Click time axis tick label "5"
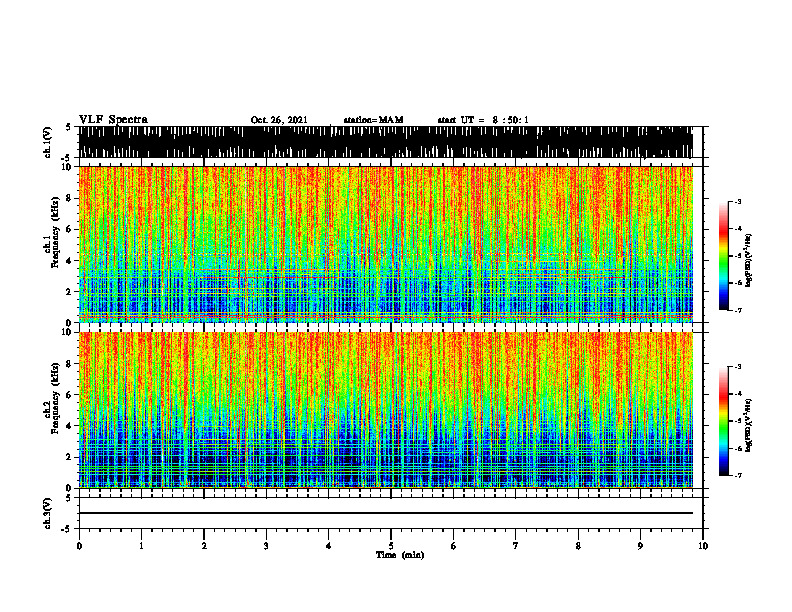 [391, 546]
